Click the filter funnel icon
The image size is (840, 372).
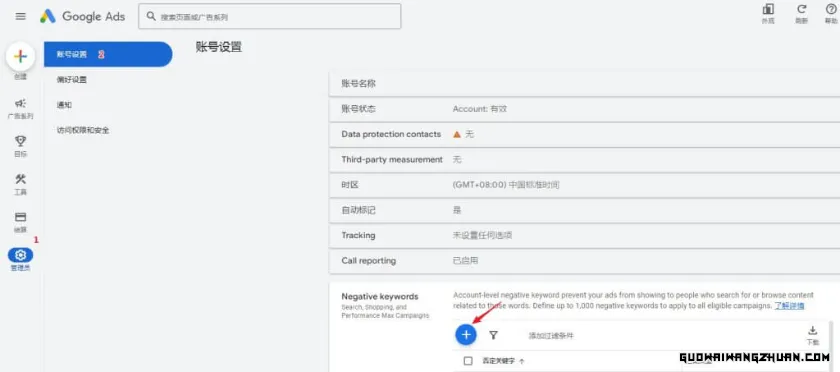493,335
